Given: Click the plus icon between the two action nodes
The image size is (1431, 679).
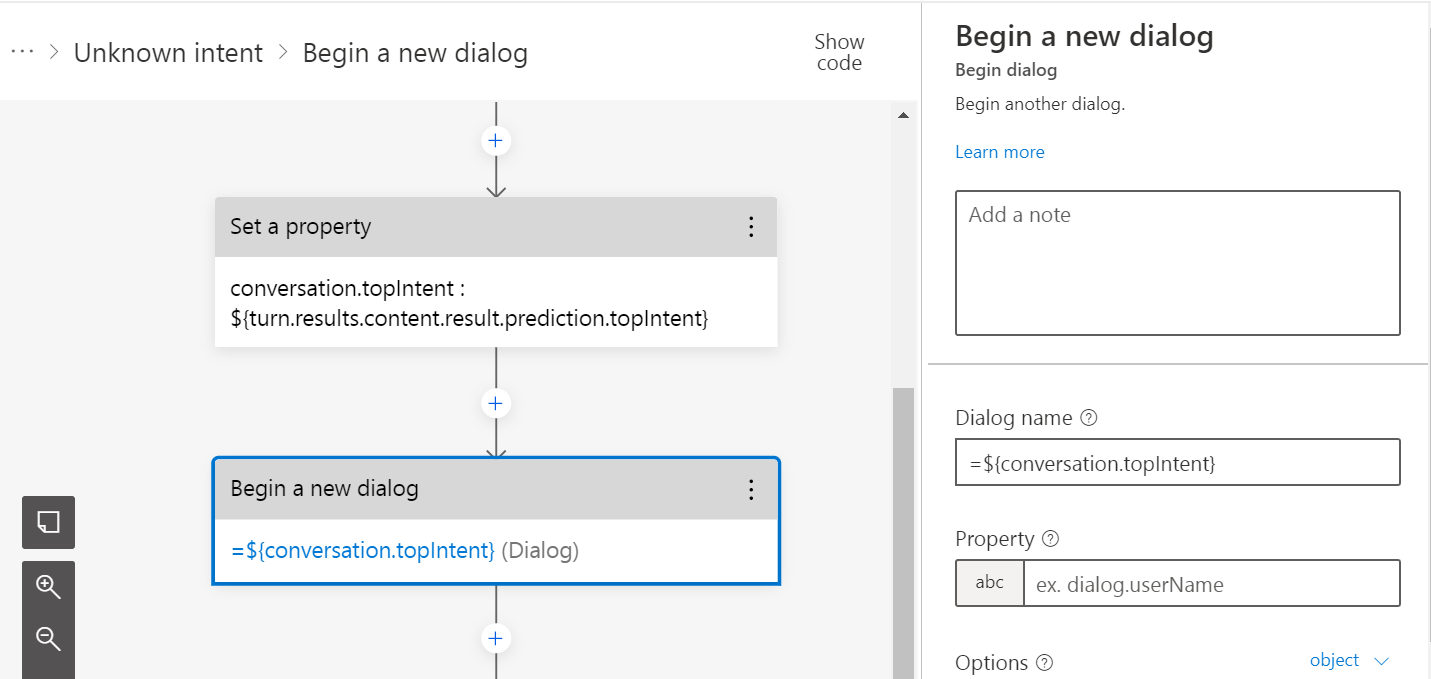Looking at the screenshot, I should click(x=495, y=402).
